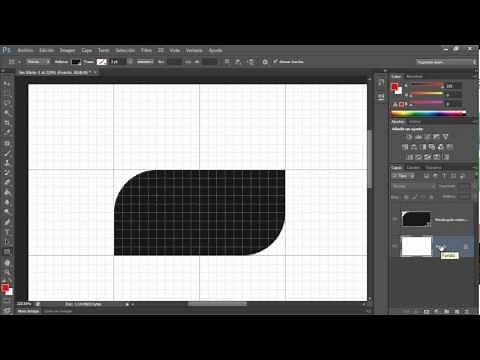Image resolution: width=480 pixels, height=360 pixels.
Task: Select the Quick Selection tool
Action: coord(7,113)
